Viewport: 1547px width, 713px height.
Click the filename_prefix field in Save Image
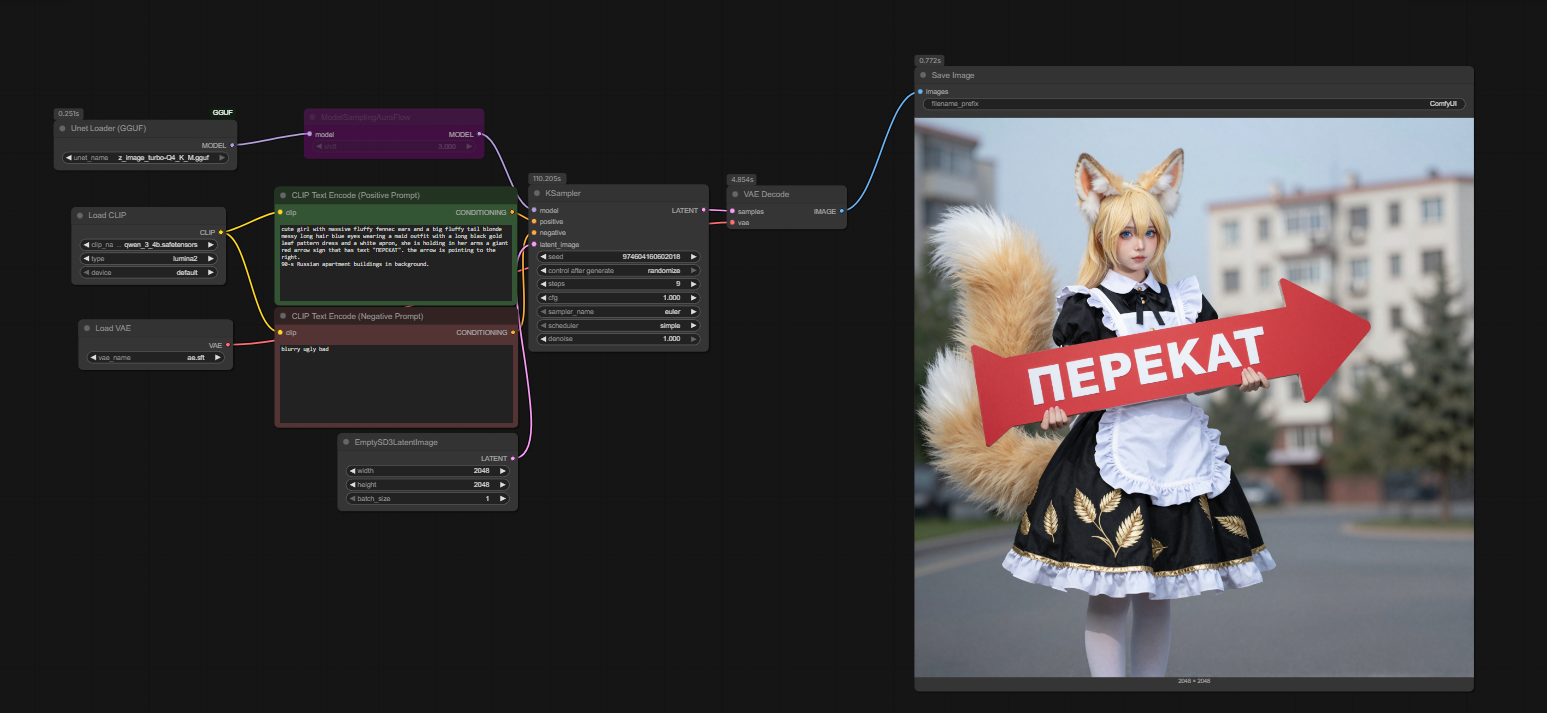pos(1194,104)
